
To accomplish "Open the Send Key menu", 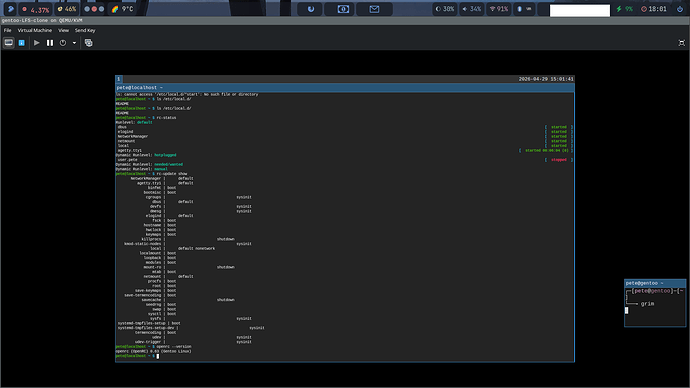I will [x=85, y=30].
